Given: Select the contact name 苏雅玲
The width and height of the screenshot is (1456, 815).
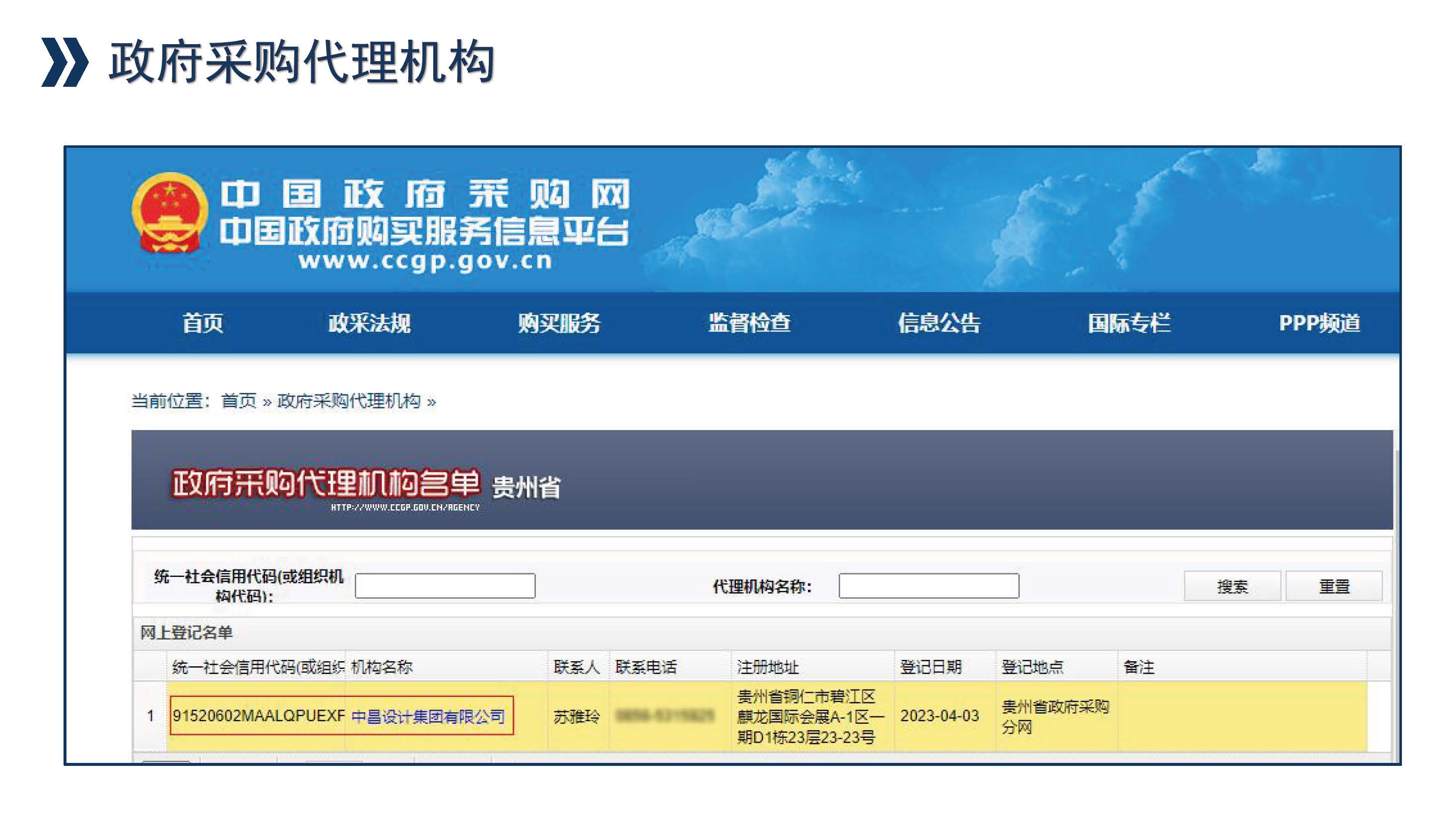Looking at the screenshot, I should tap(577, 717).
